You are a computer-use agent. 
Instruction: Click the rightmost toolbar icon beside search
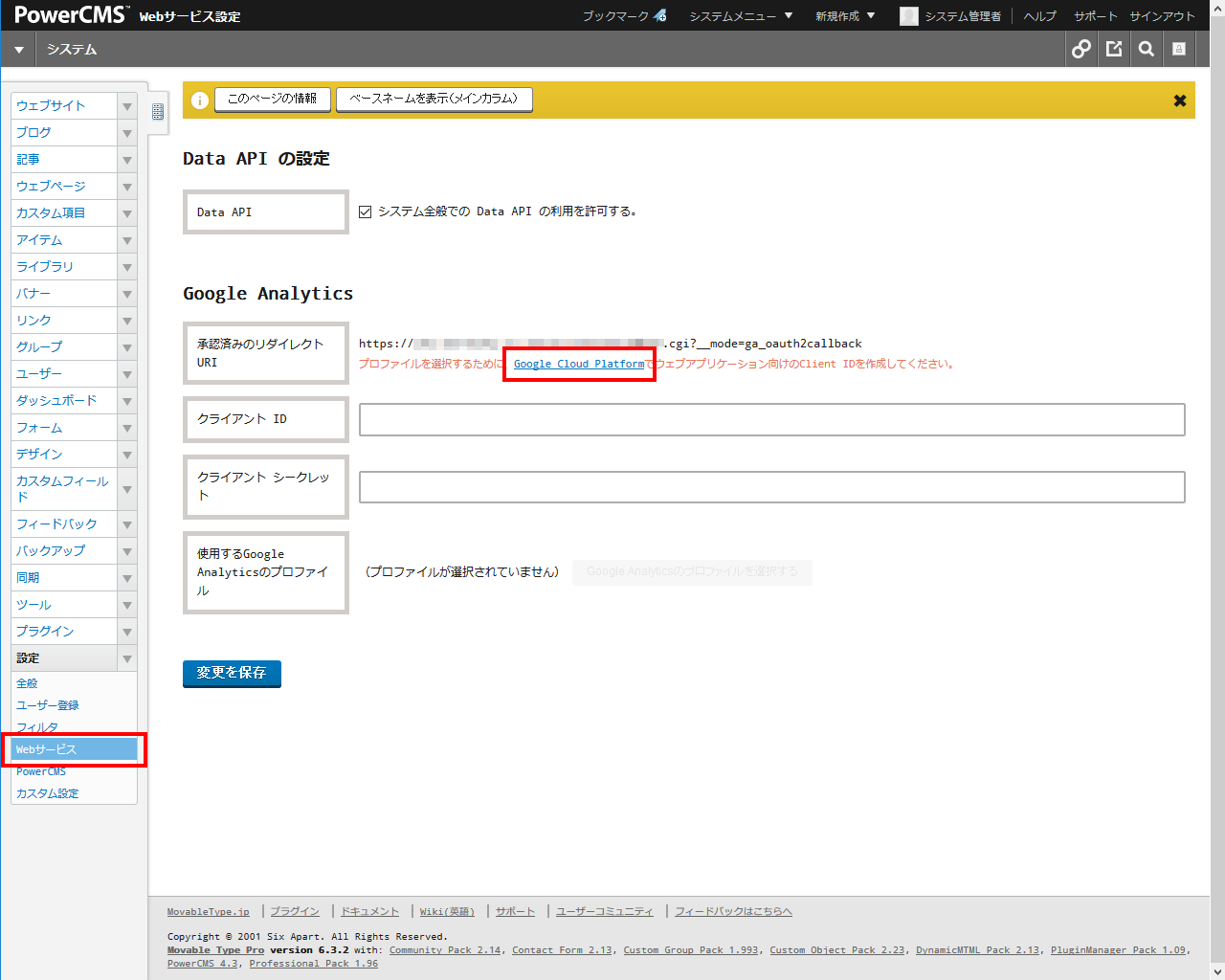[1179, 49]
